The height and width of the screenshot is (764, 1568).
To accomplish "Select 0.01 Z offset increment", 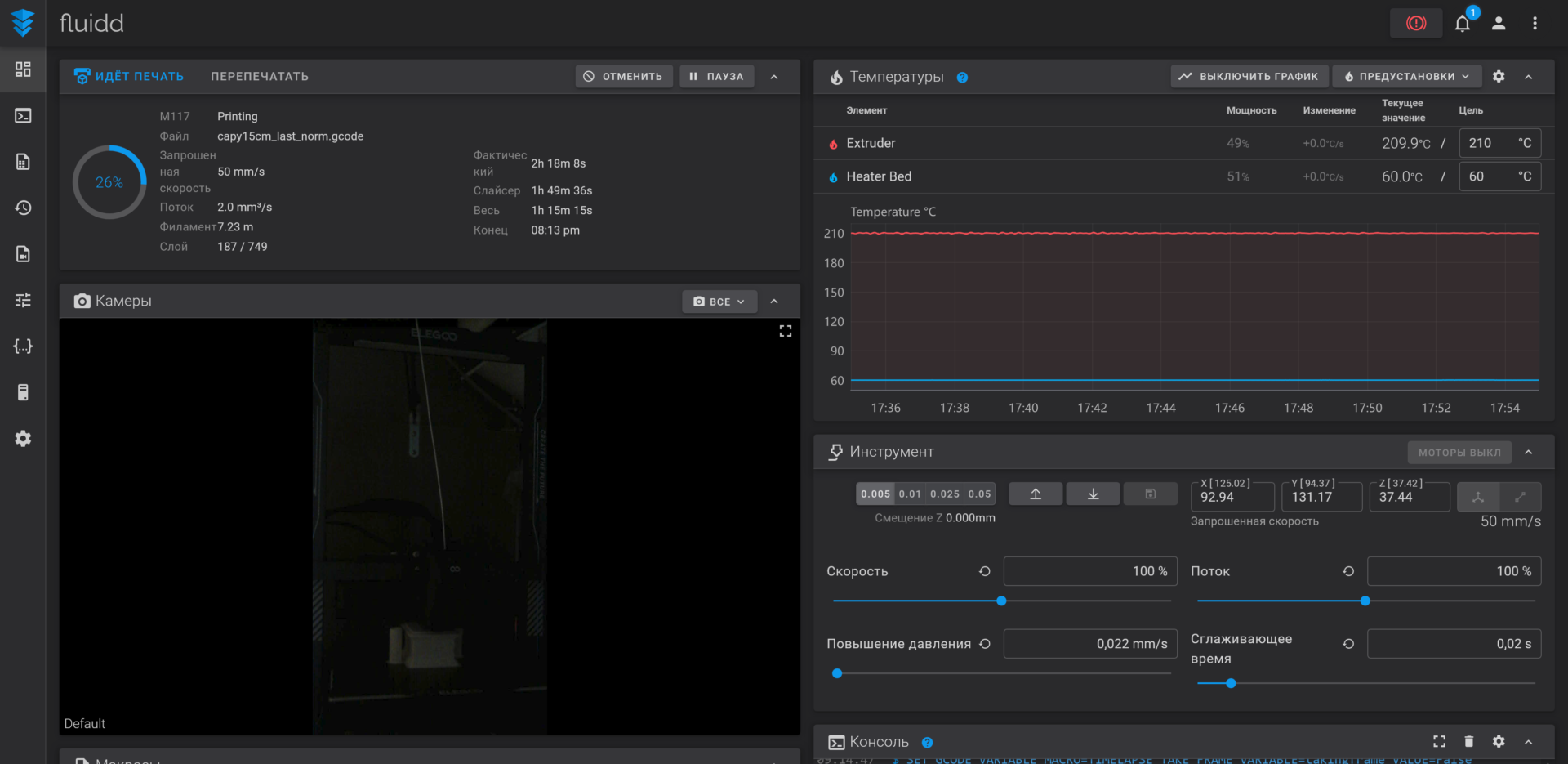I will pos(910,494).
